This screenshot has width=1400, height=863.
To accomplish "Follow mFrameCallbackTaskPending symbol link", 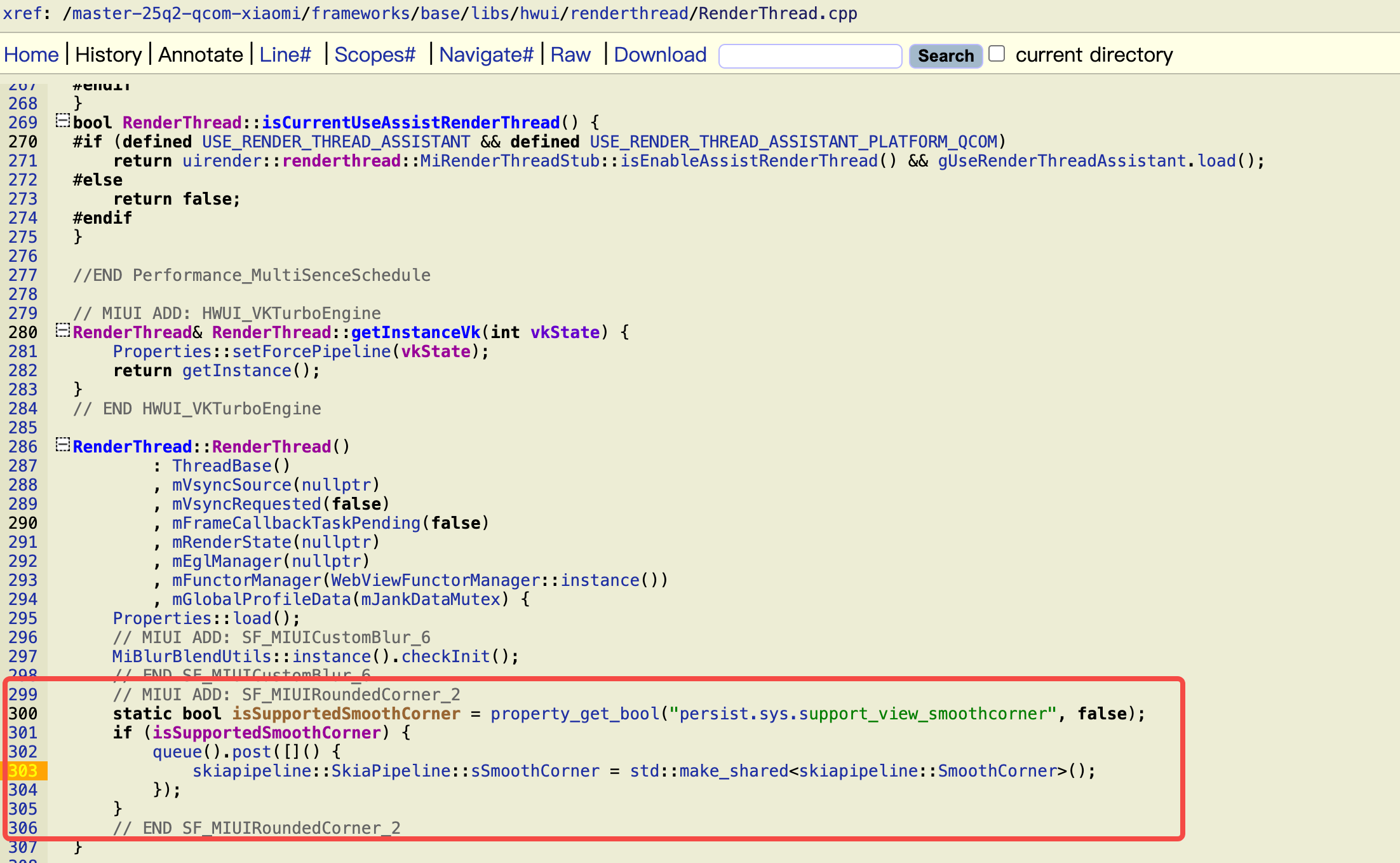I will tap(297, 523).
